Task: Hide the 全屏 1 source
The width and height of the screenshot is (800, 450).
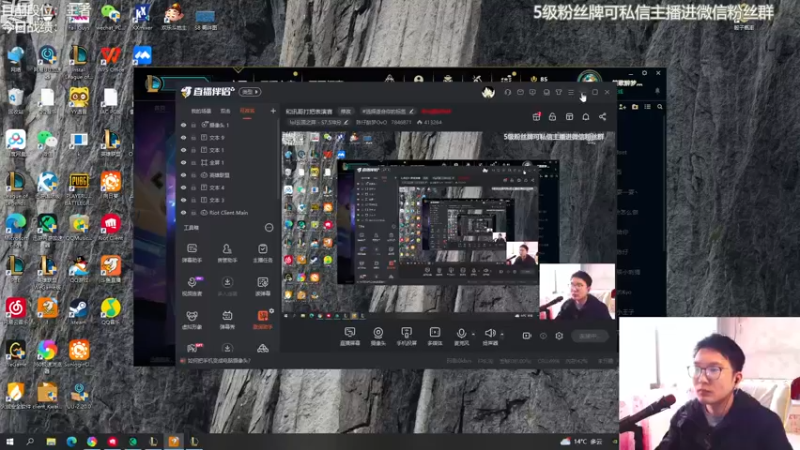Action: [183, 163]
